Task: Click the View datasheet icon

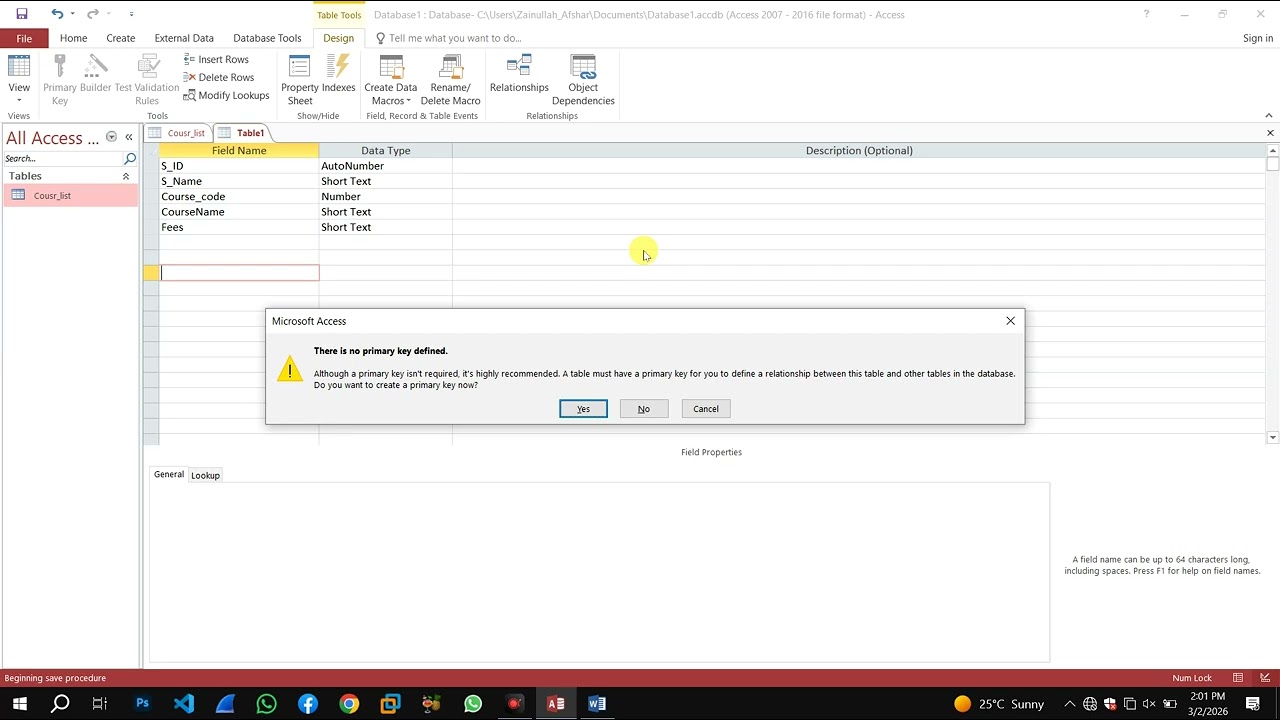Action: 19,66
